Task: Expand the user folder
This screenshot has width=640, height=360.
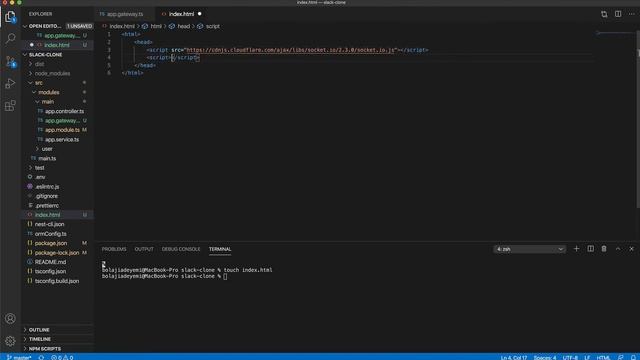Action: point(57,149)
